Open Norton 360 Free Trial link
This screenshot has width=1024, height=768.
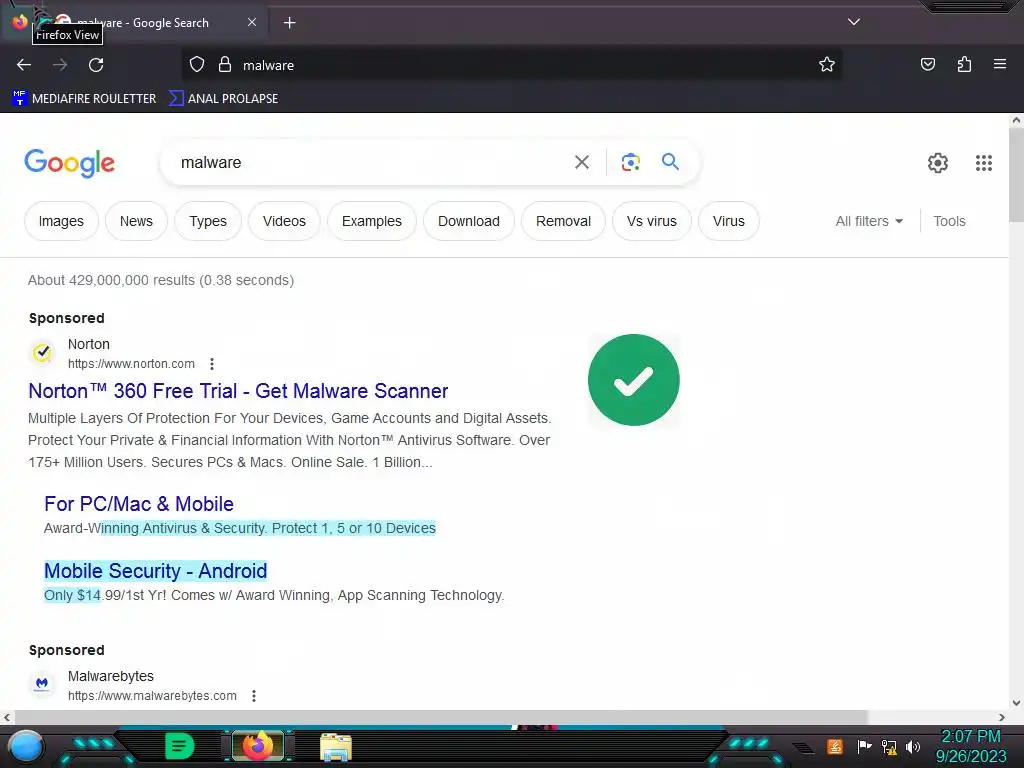[238, 391]
